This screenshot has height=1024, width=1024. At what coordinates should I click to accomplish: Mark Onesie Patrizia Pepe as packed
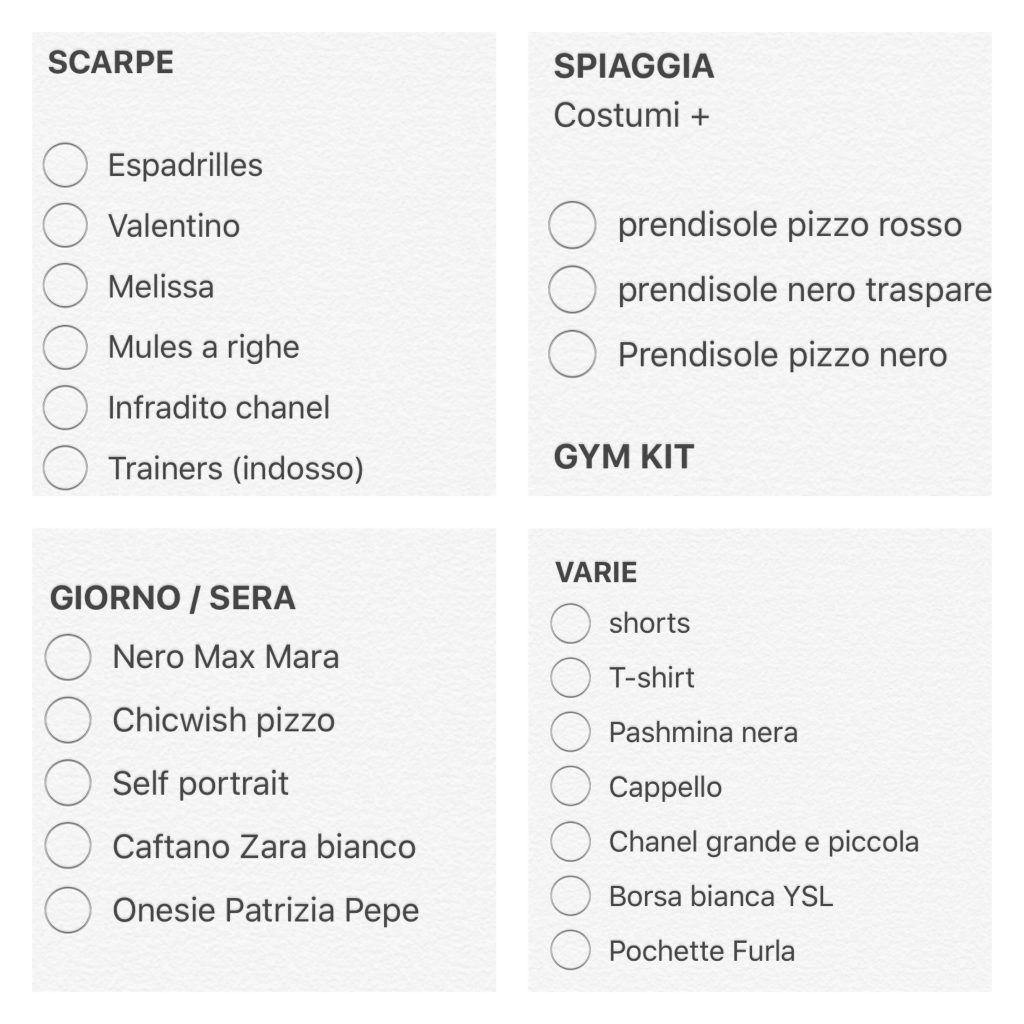coord(68,910)
